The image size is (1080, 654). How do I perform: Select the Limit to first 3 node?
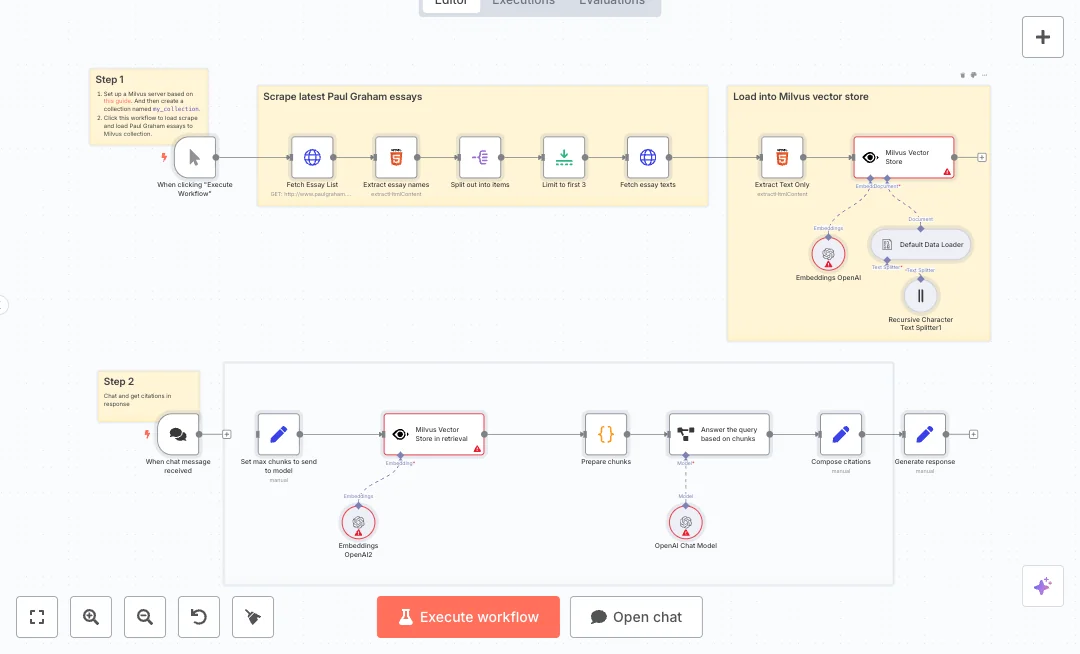click(x=564, y=157)
